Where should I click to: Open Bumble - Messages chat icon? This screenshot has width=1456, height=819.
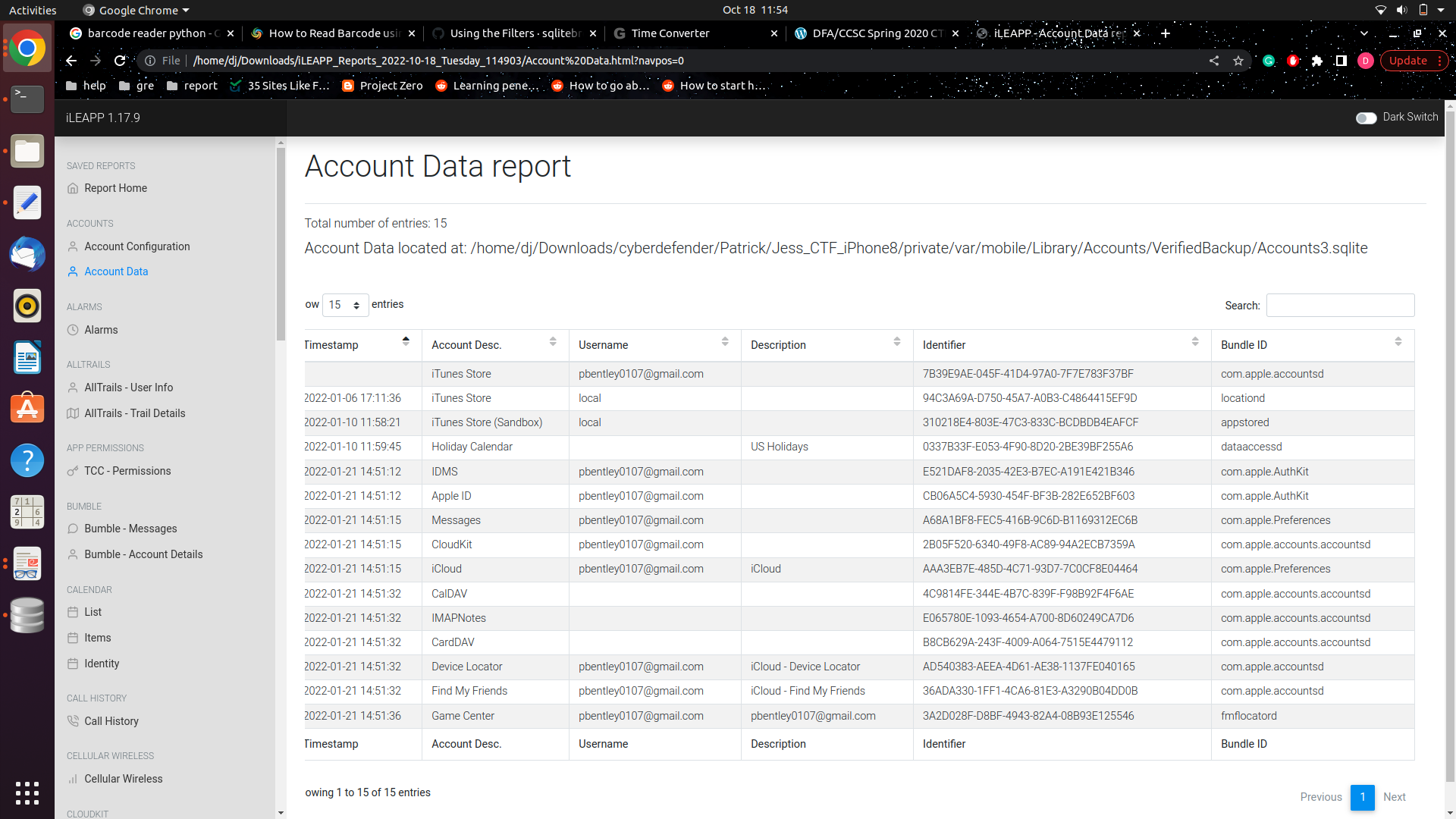point(72,528)
